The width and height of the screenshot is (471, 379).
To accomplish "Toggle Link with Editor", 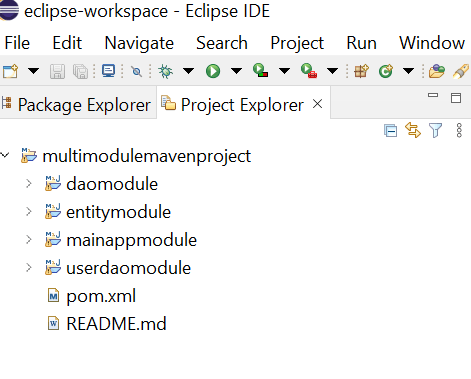I will coord(413,130).
